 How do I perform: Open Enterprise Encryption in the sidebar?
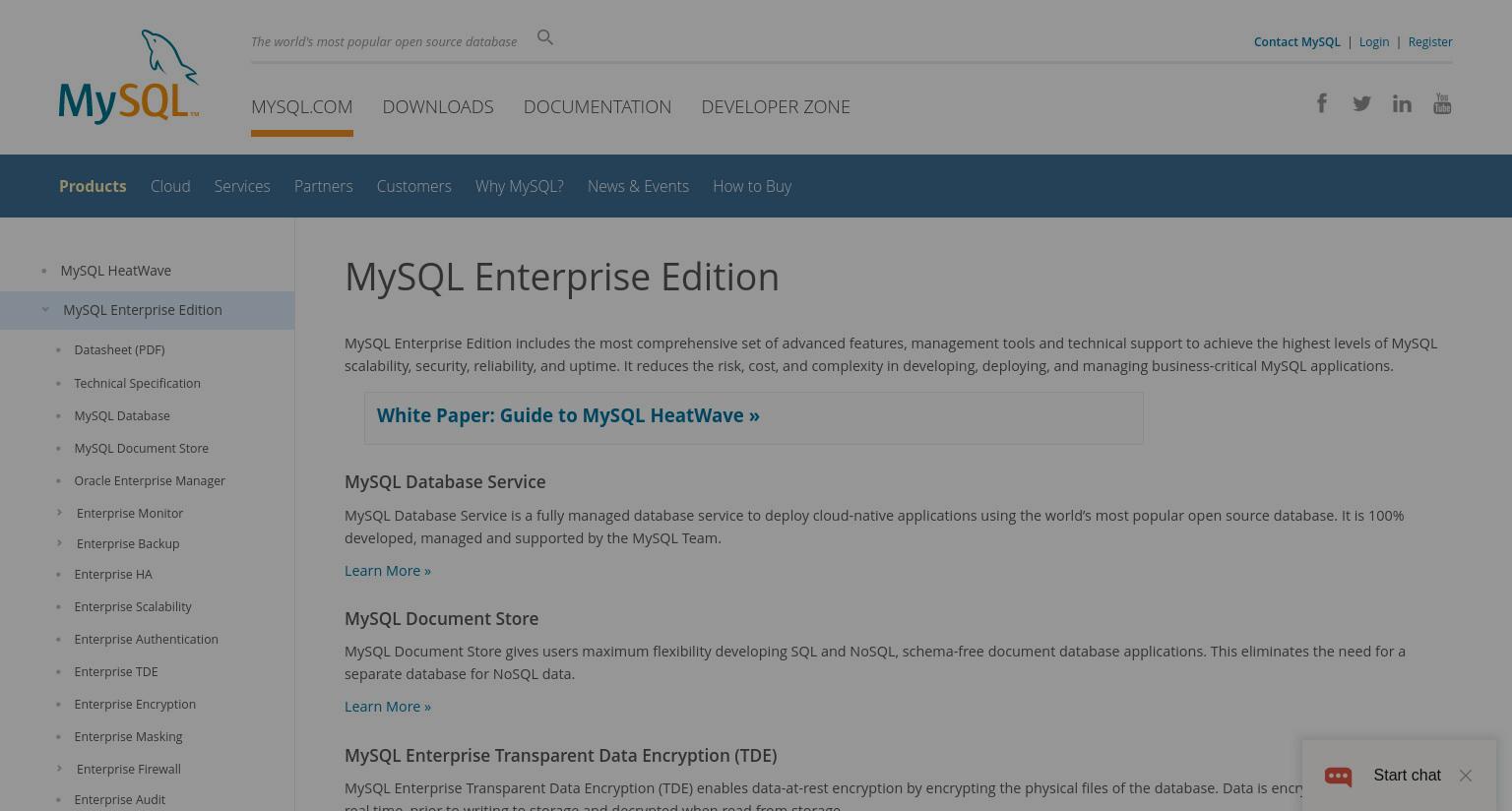pyautogui.click(x=135, y=705)
